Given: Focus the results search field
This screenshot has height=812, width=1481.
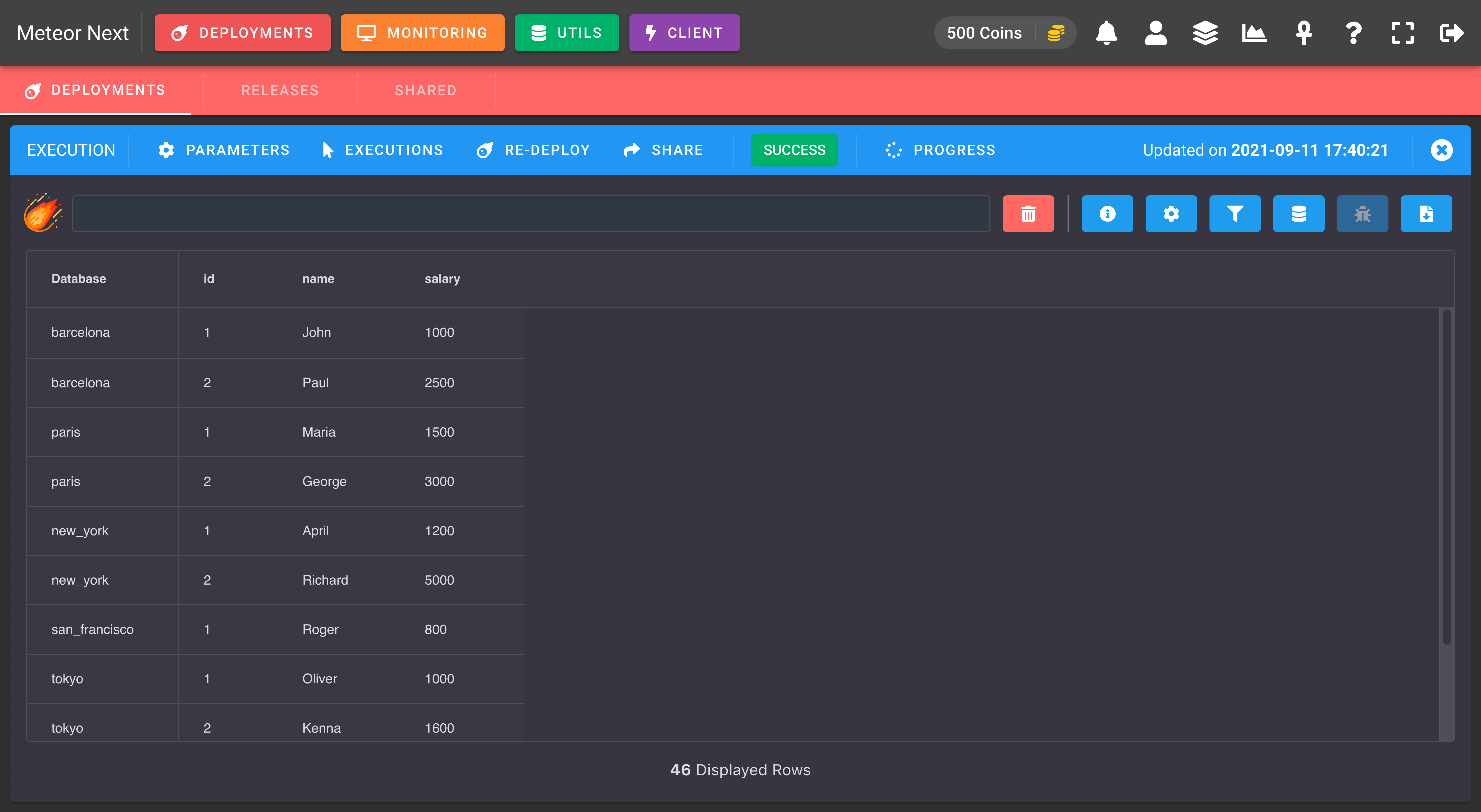Looking at the screenshot, I should click(531, 214).
